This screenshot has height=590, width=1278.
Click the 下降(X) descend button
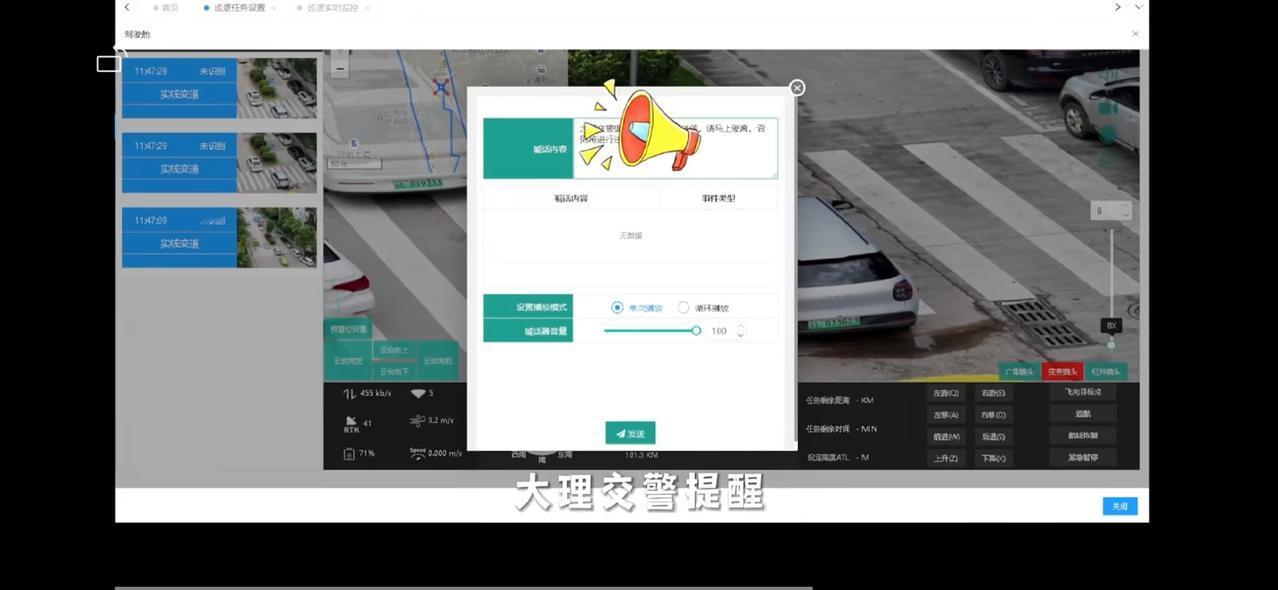click(x=993, y=459)
